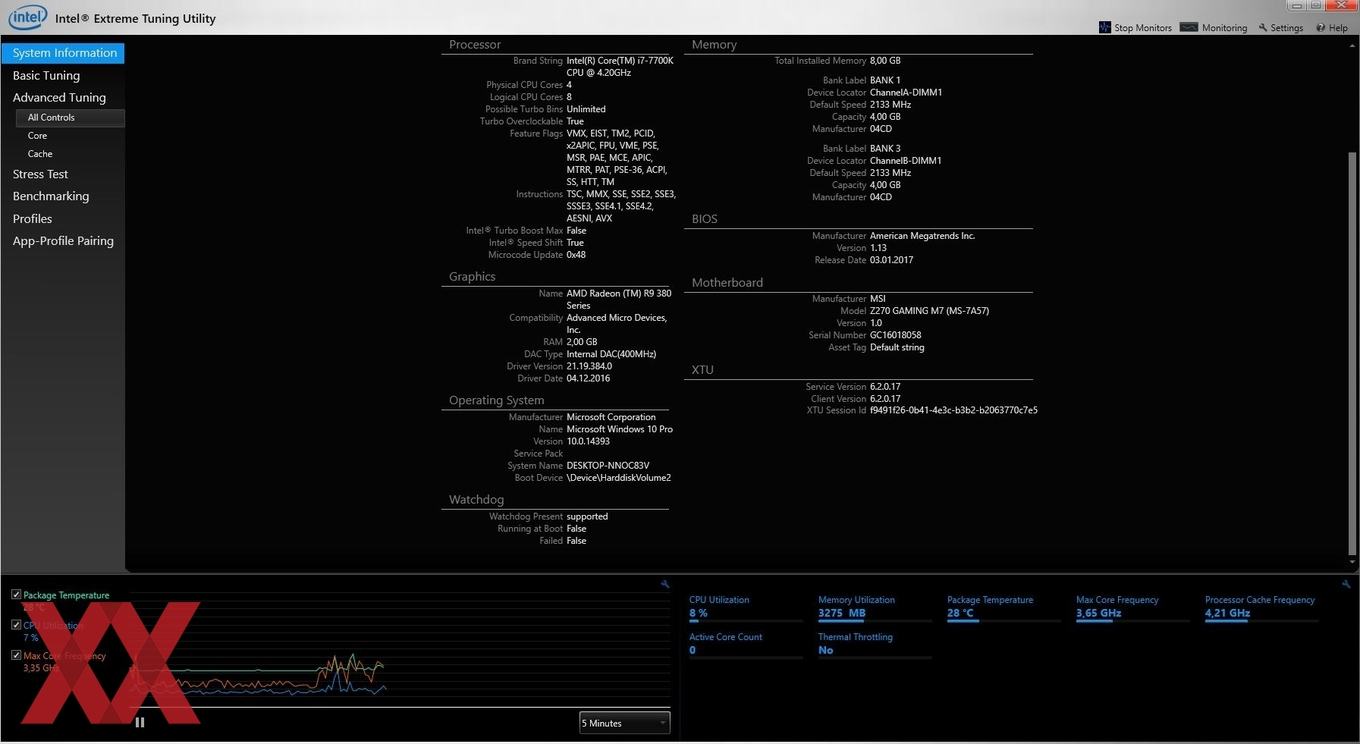The width and height of the screenshot is (1360, 744).
Task: Open App-Profile Pairing in the sidebar
Action: pyautogui.click(x=63, y=241)
